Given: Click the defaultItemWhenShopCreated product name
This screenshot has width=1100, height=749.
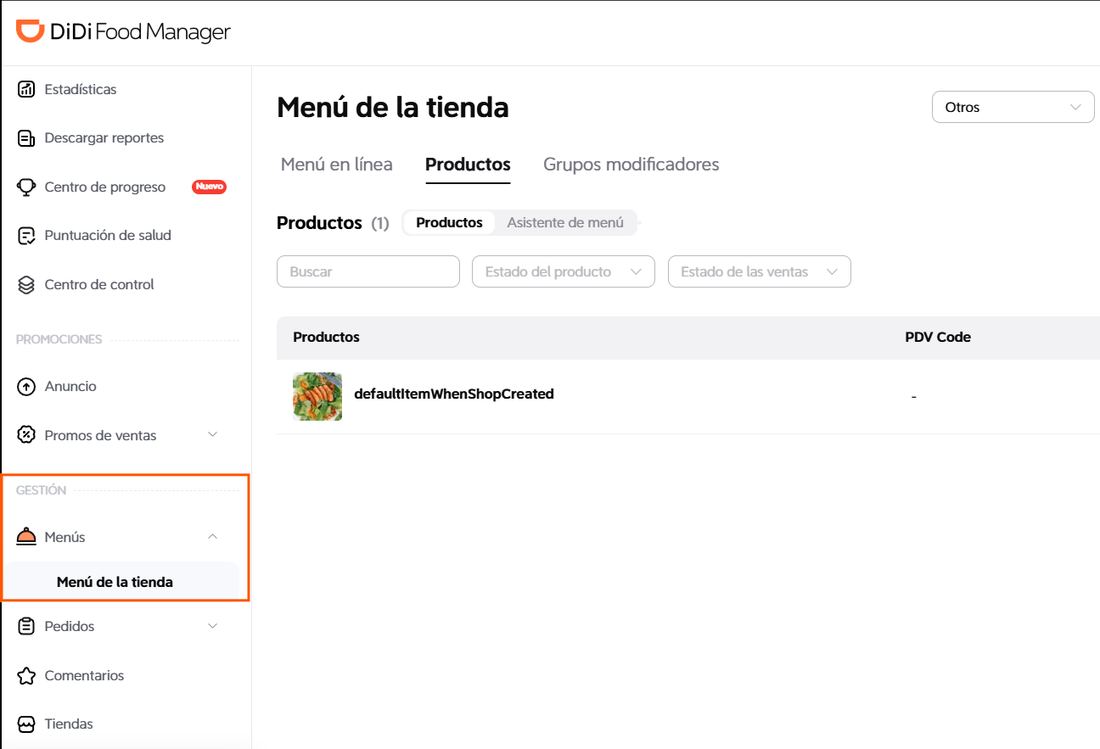Looking at the screenshot, I should [x=454, y=394].
